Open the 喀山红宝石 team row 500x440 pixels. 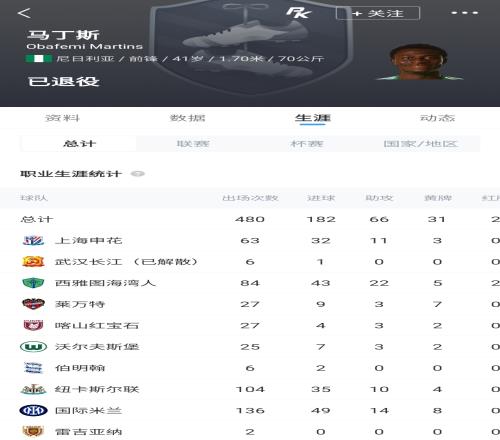pyautogui.click(x=250, y=325)
